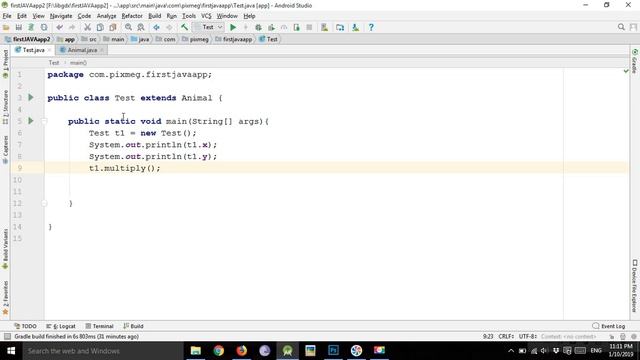Navigate back with the blue arrow icon
The width and height of the screenshot is (640, 360).
click(x=156, y=27)
